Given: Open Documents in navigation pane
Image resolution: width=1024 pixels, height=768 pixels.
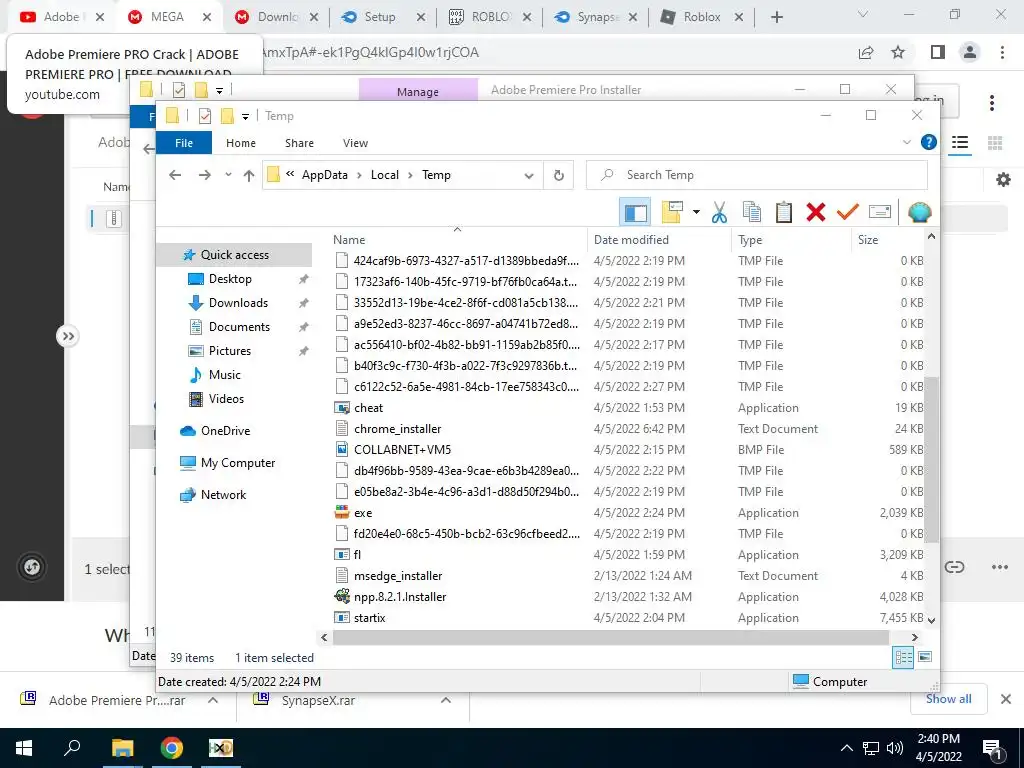Looking at the screenshot, I should pos(239,327).
